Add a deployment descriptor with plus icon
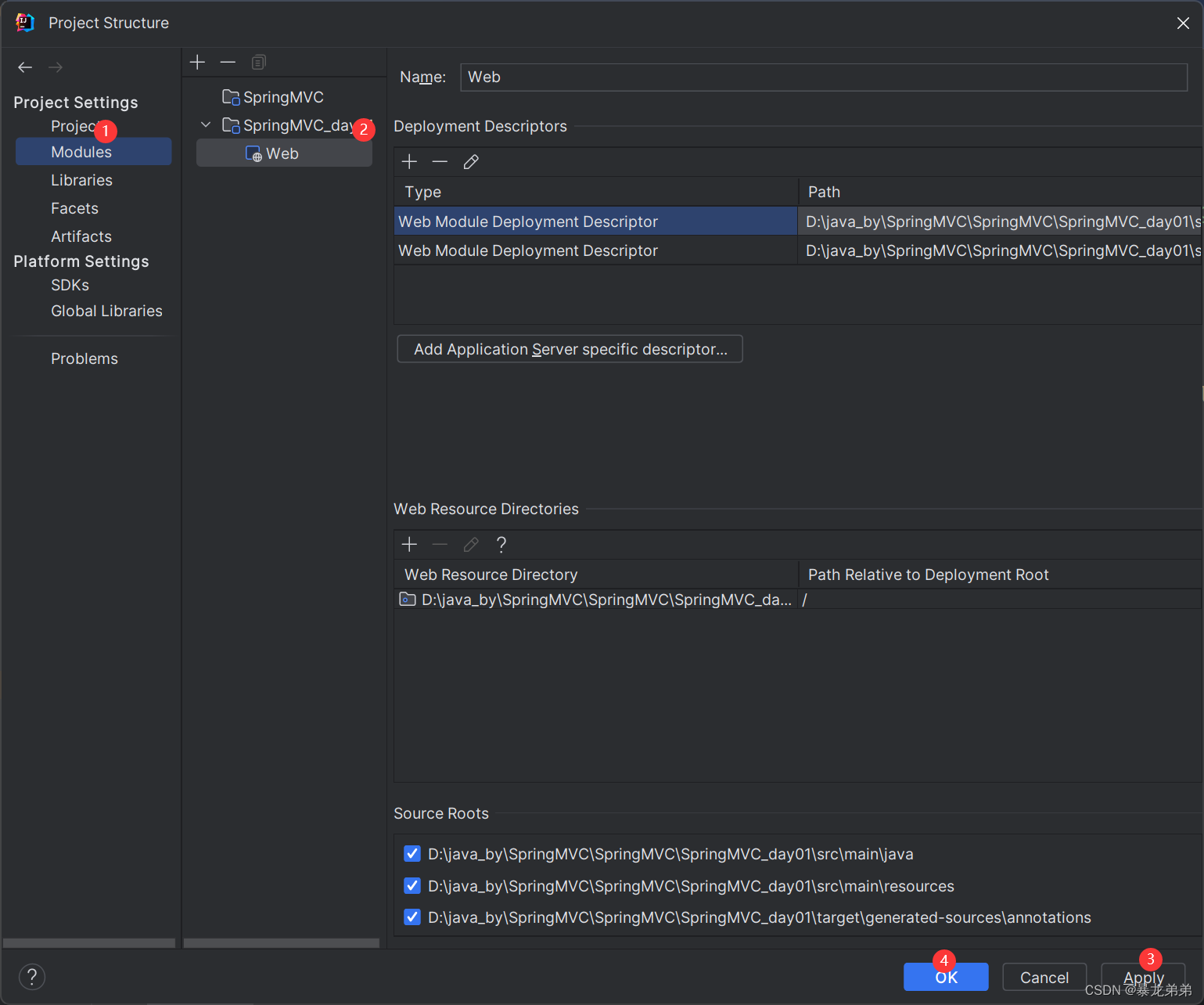The width and height of the screenshot is (1204, 1005). point(409,162)
